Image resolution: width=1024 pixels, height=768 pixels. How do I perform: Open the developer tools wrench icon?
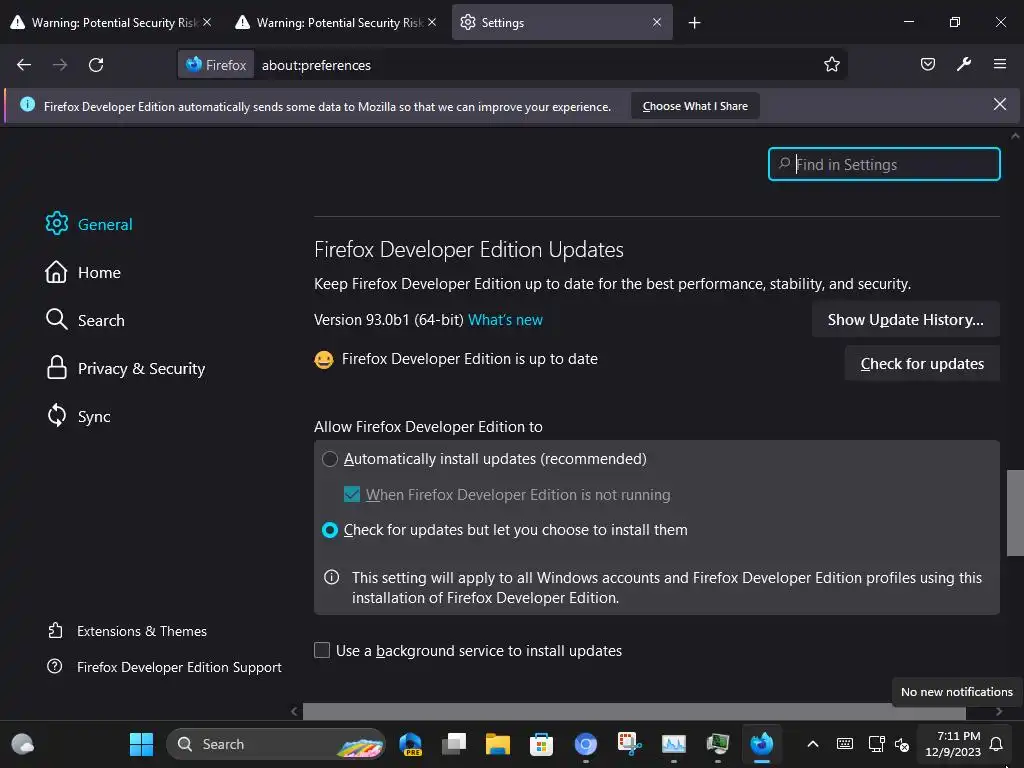963,64
